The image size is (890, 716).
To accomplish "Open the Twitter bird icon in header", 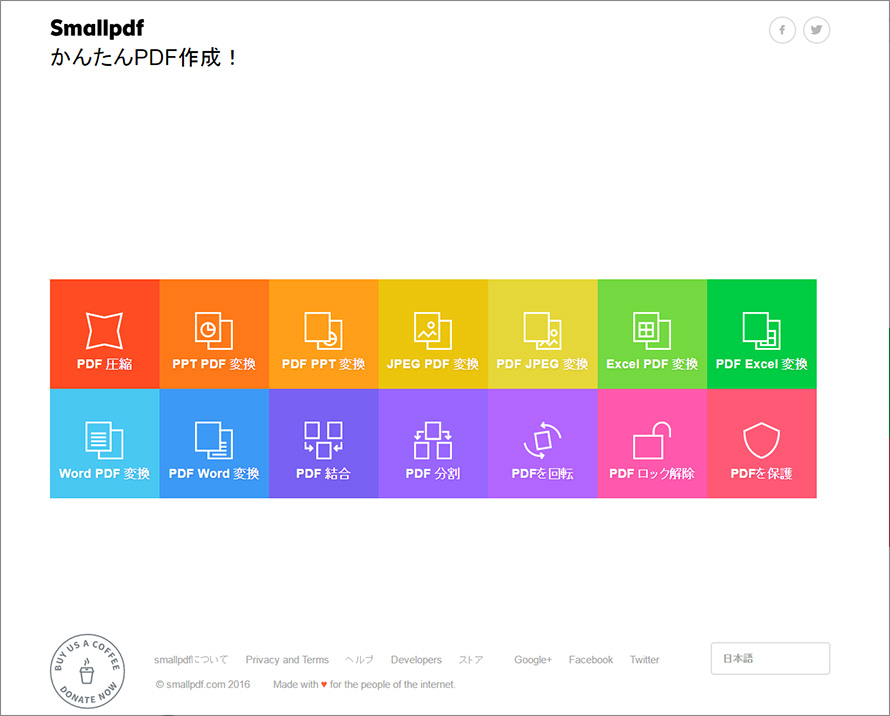I will (816, 30).
